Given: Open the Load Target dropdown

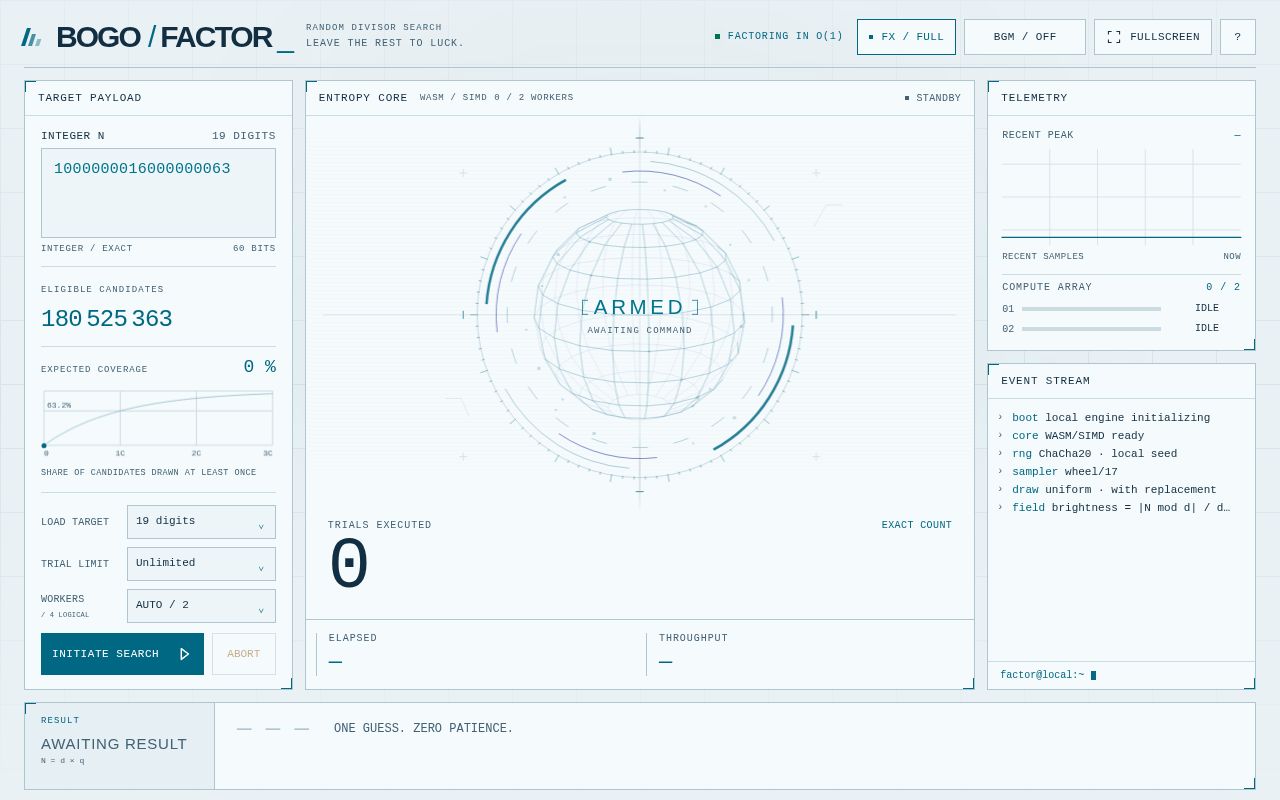Looking at the screenshot, I should [201, 522].
